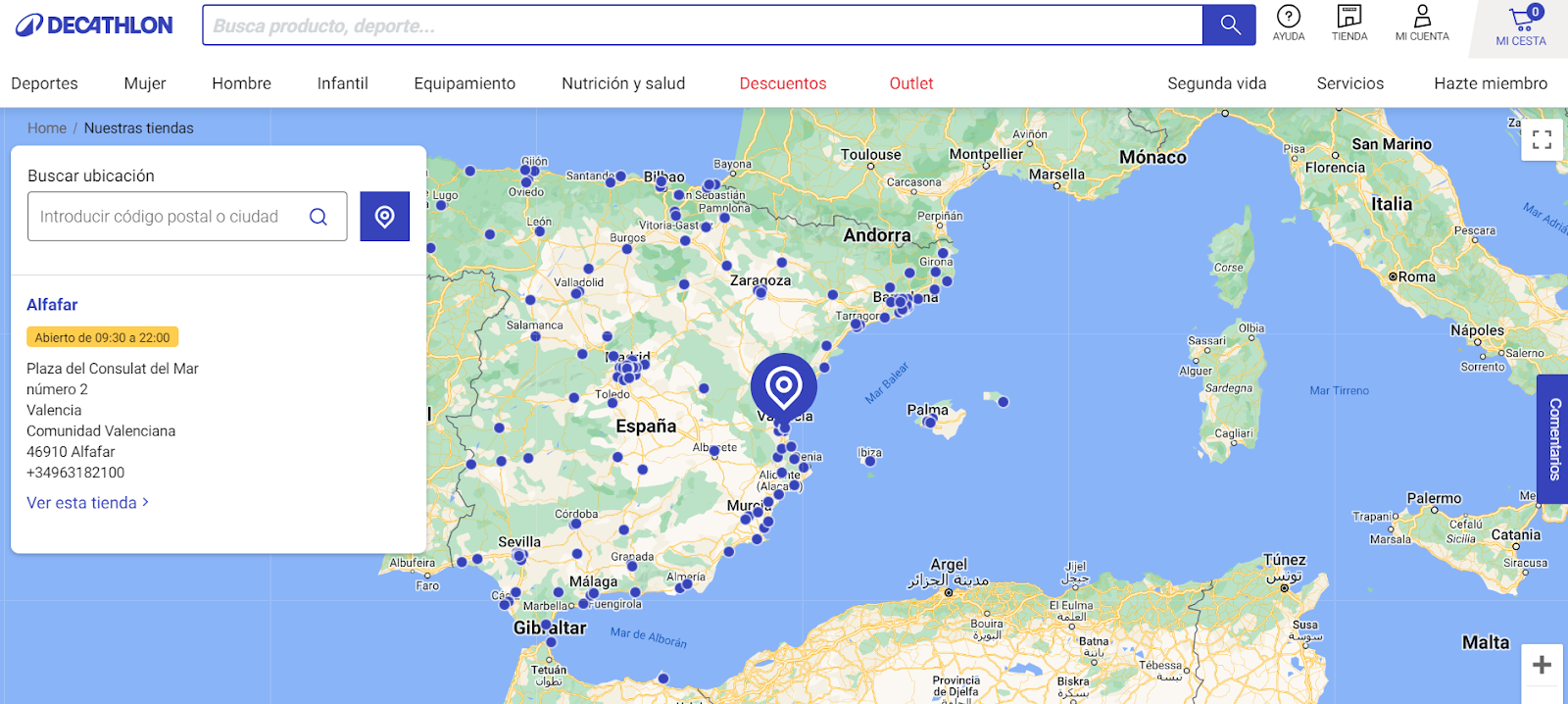The height and width of the screenshot is (704, 1568).
Task: Click the location search magnifier icon
Action: tap(318, 217)
